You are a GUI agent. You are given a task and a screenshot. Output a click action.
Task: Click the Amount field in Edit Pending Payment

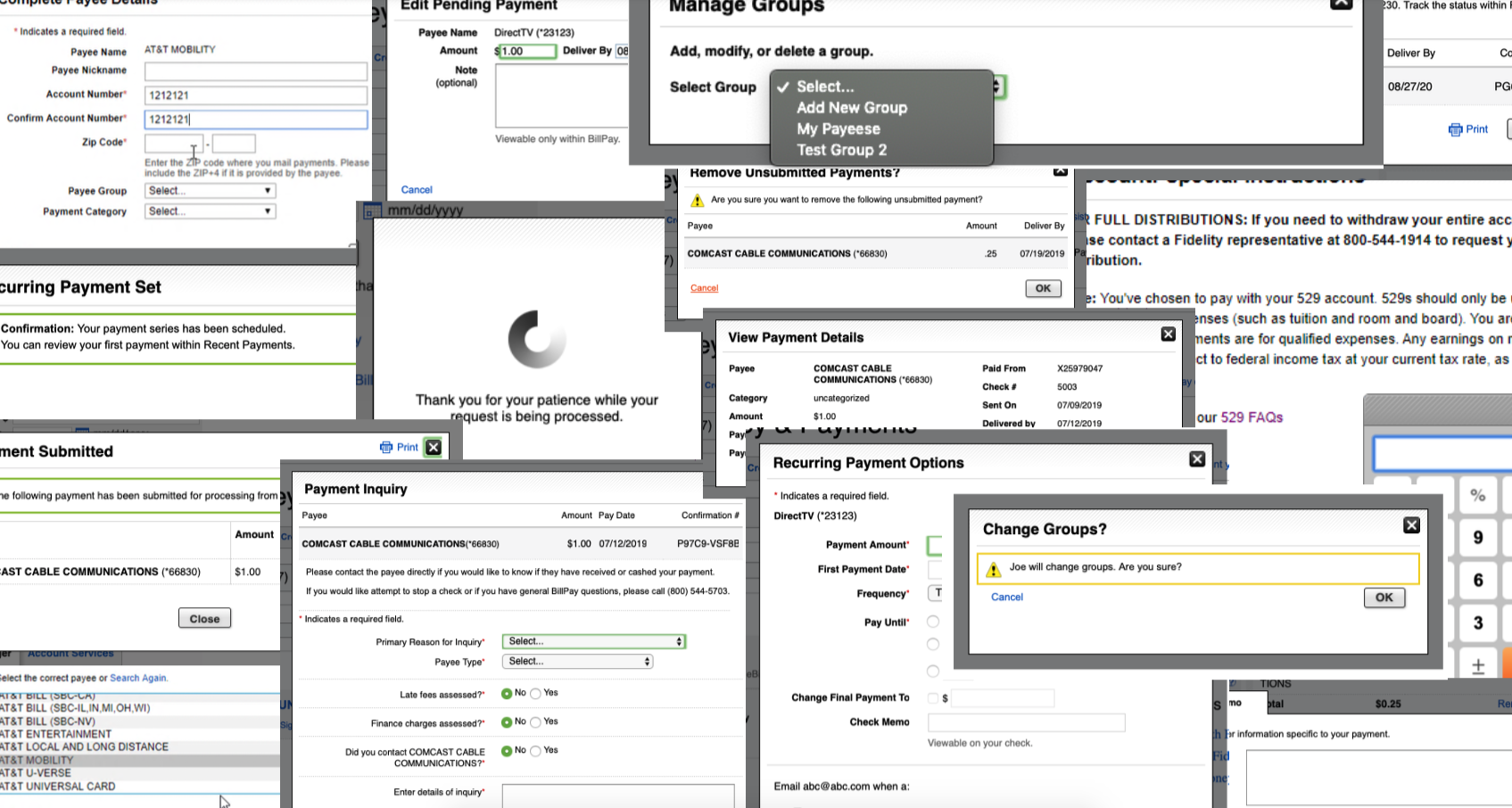[x=526, y=51]
